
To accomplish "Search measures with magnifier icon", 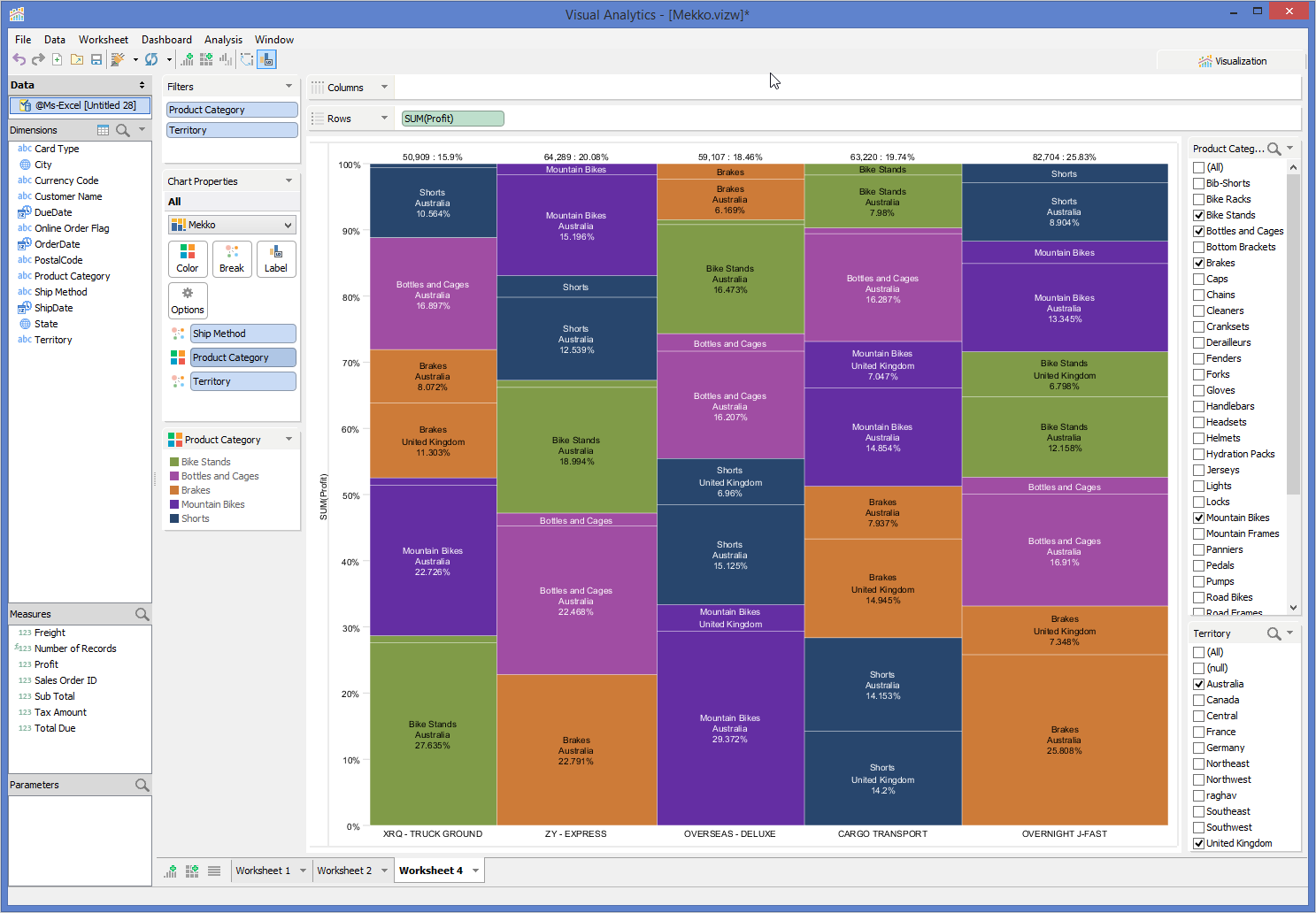I will tap(142, 614).
